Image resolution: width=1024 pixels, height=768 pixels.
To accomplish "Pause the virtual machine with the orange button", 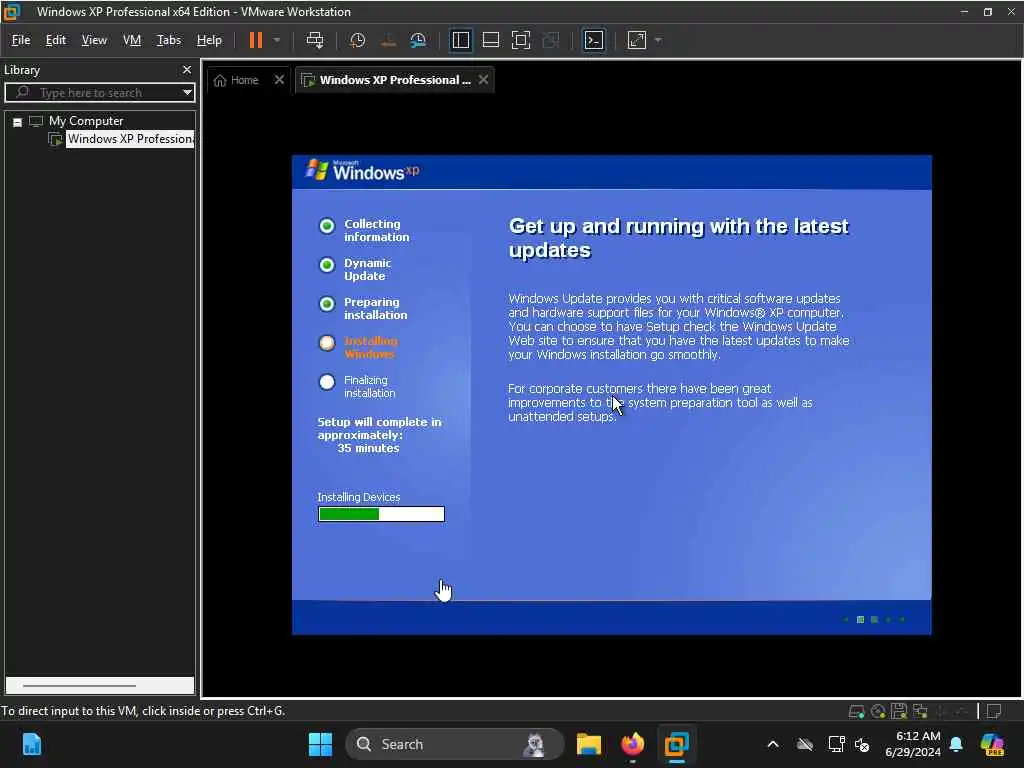I will (256, 40).
